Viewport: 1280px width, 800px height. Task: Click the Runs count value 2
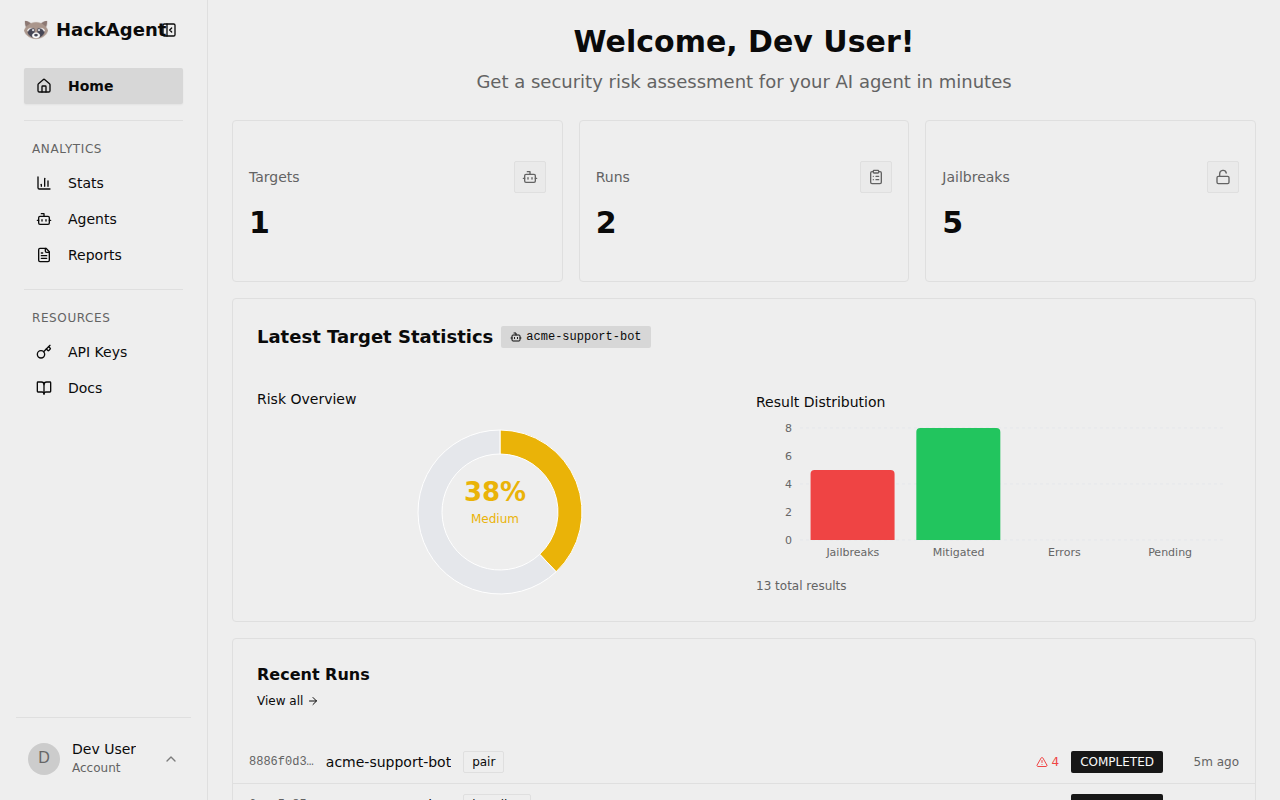coord(606,222)
